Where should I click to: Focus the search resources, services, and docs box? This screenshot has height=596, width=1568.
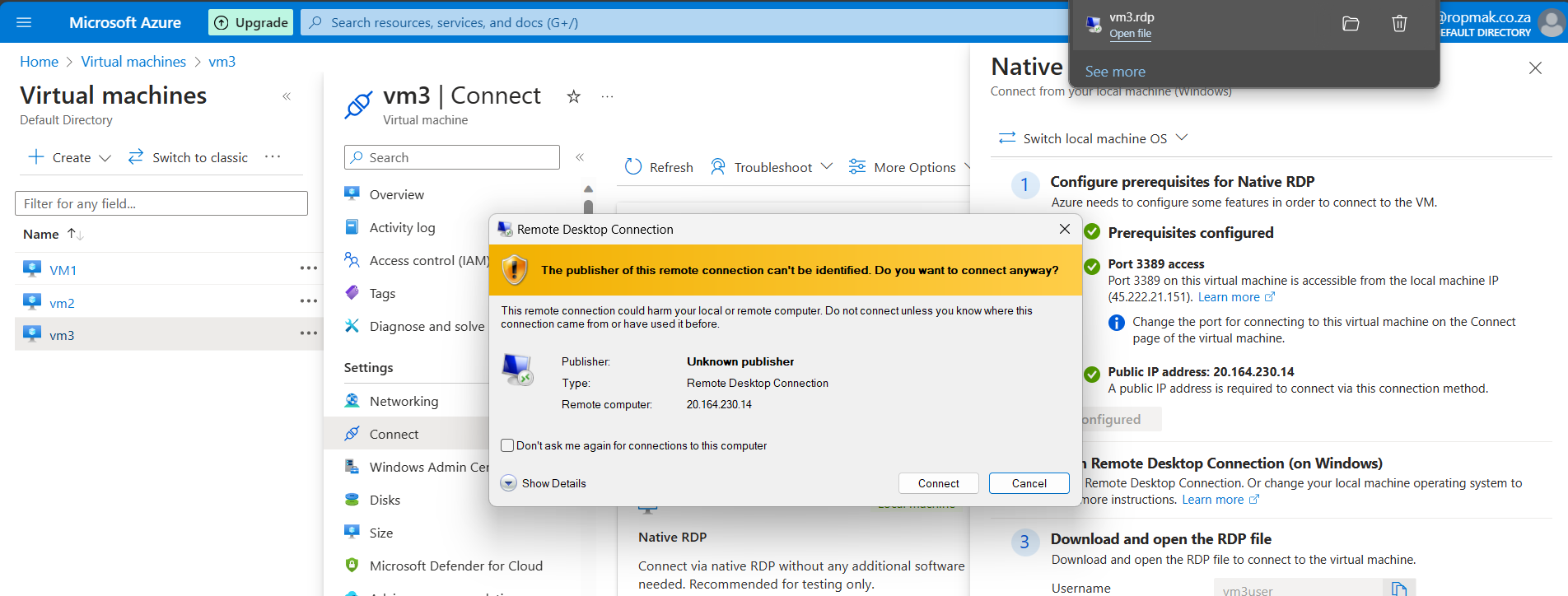pyautogui.click(x=684, y=22)
